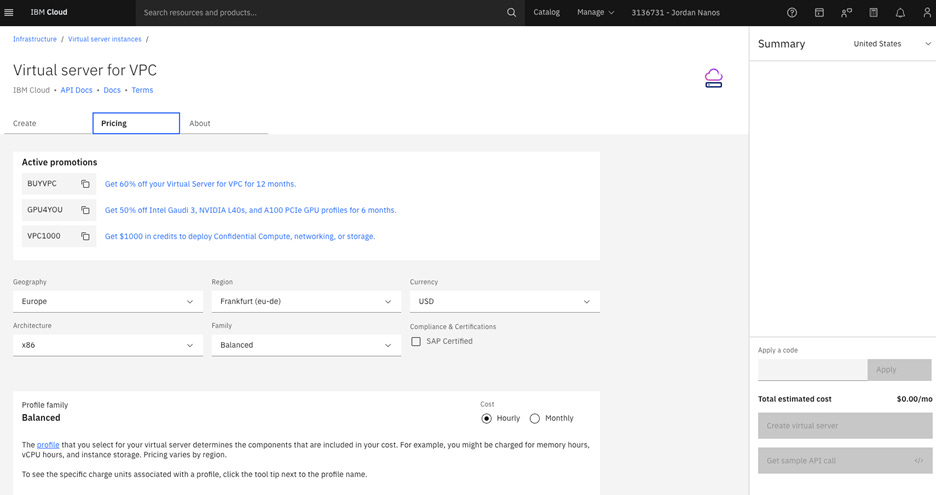Copy the BUYVPC promo code
The width and height of the screenshot is (936, 495).
coord(85,184)
